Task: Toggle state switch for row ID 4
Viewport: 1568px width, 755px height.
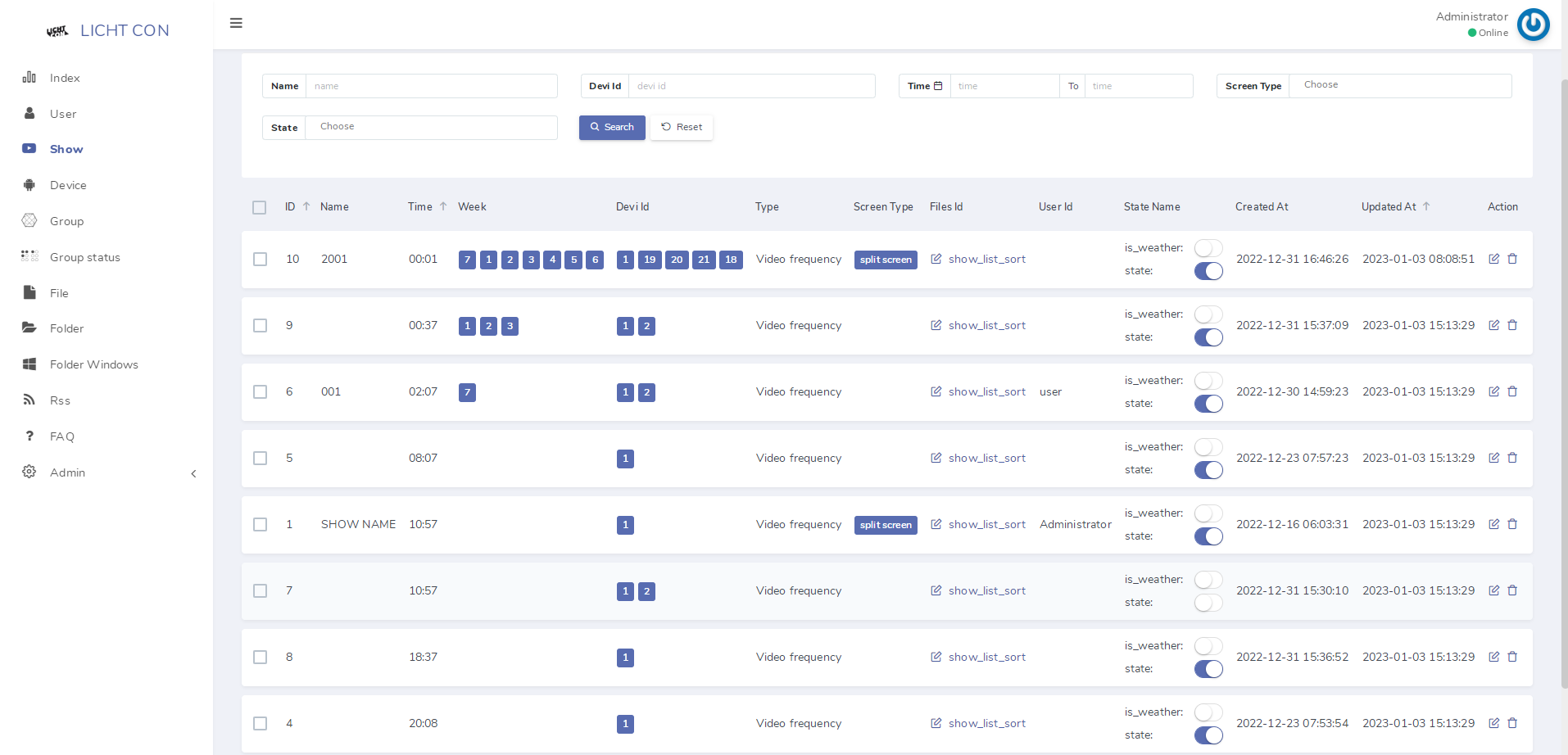Action: pyautogui.click(x=1208, y=735)
